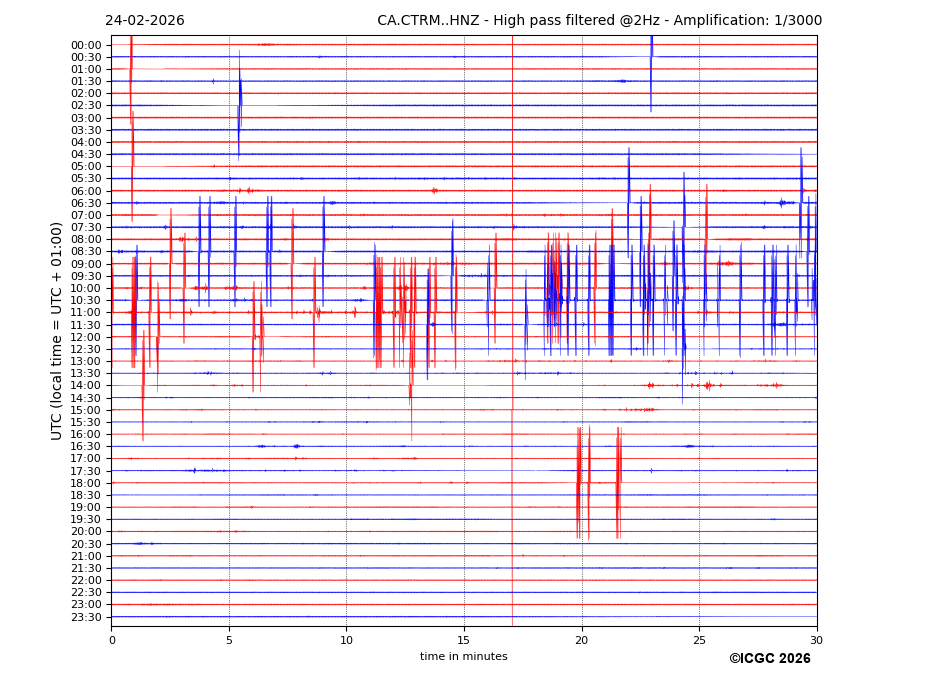
Task: Click the 10 tick on the minutes axis
Action: (x=346, y=640)
